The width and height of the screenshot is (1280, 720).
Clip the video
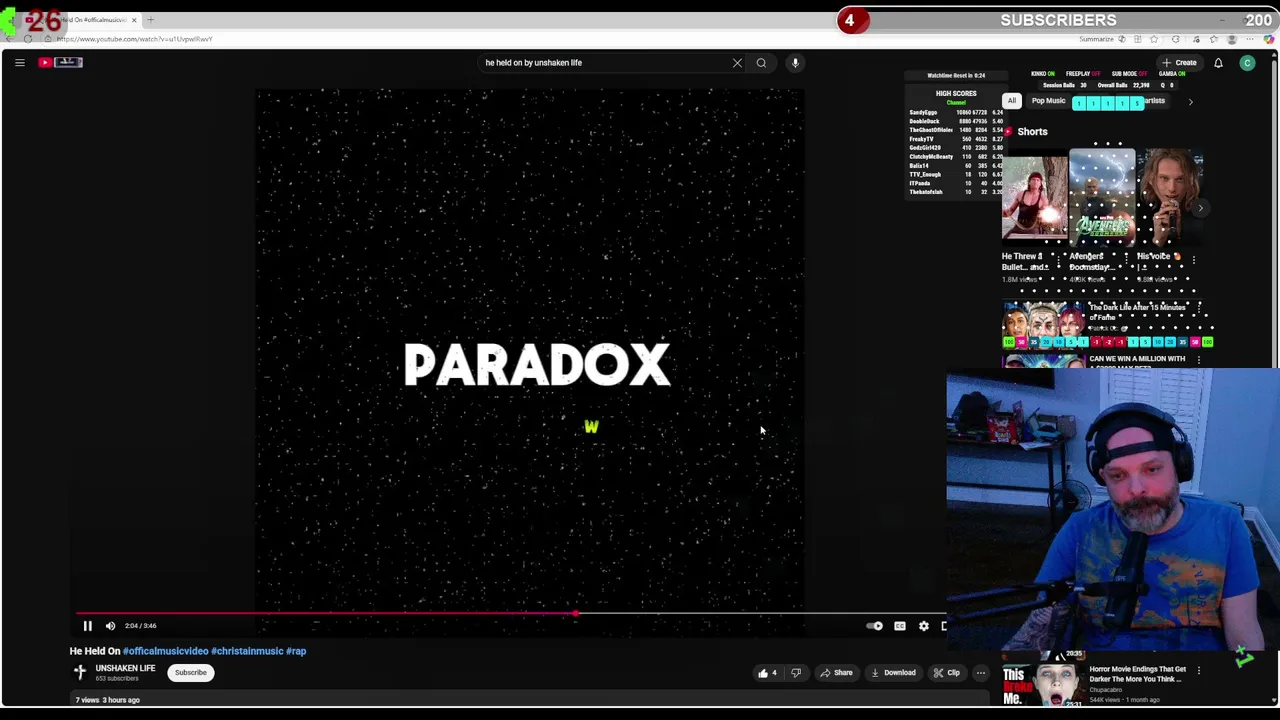[946, 673]
